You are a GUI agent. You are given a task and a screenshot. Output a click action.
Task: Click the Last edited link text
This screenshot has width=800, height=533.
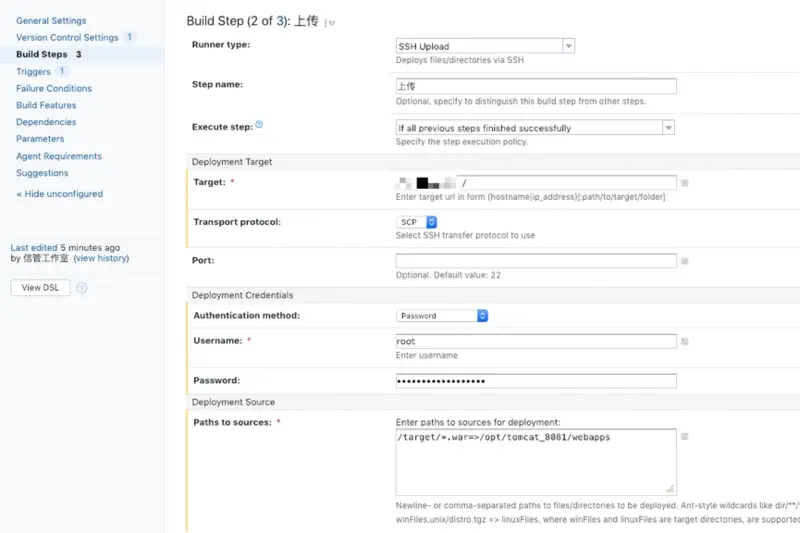(34, 247)
